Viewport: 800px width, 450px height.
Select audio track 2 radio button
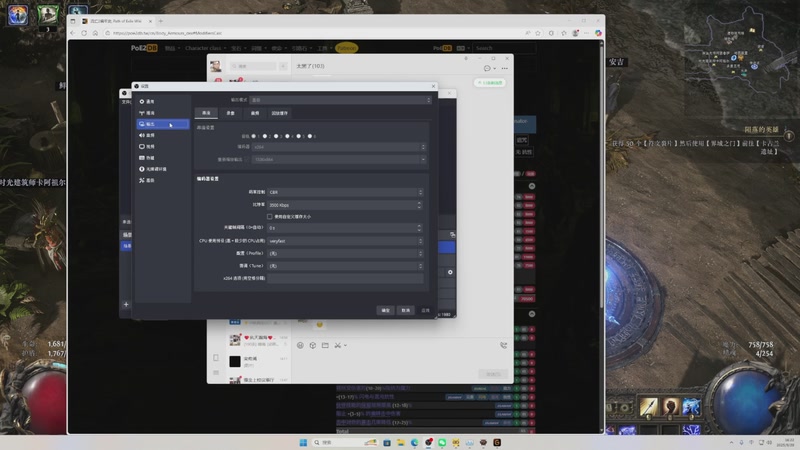[x=265, y=136]
